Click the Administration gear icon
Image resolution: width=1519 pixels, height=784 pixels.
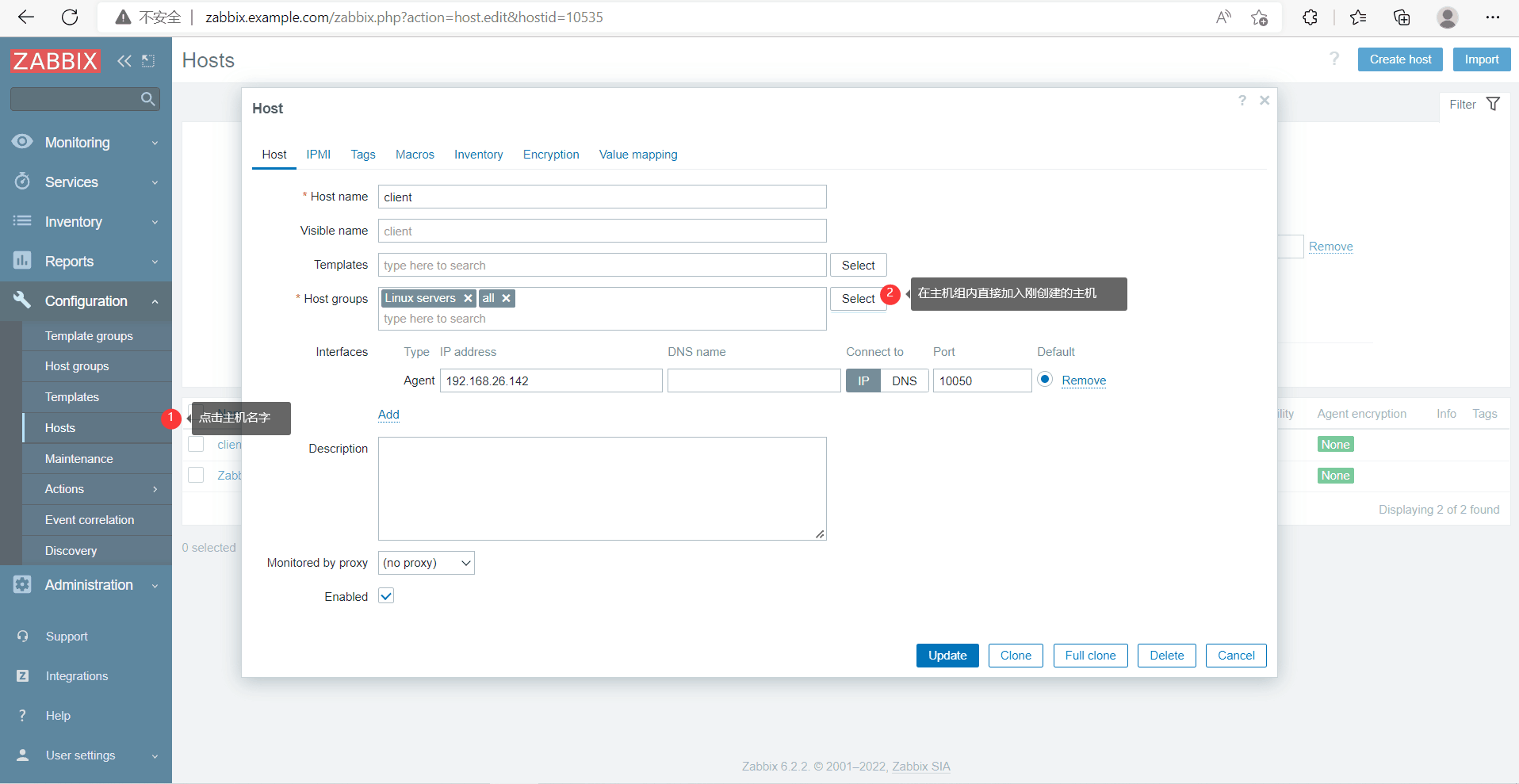tap(22, 584)
